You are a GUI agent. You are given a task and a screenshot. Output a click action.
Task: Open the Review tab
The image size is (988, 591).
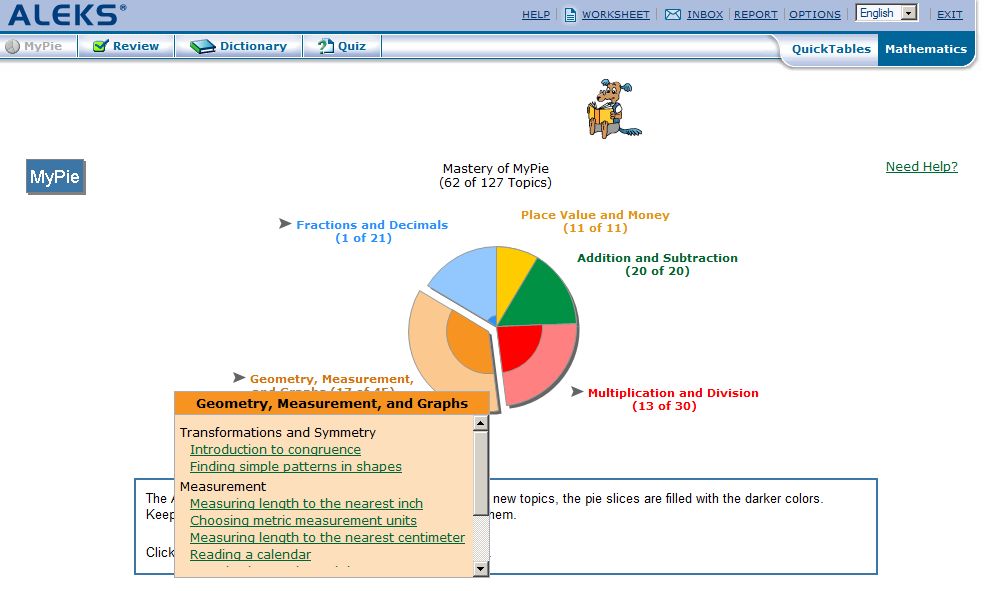click(x=126, y=46)
